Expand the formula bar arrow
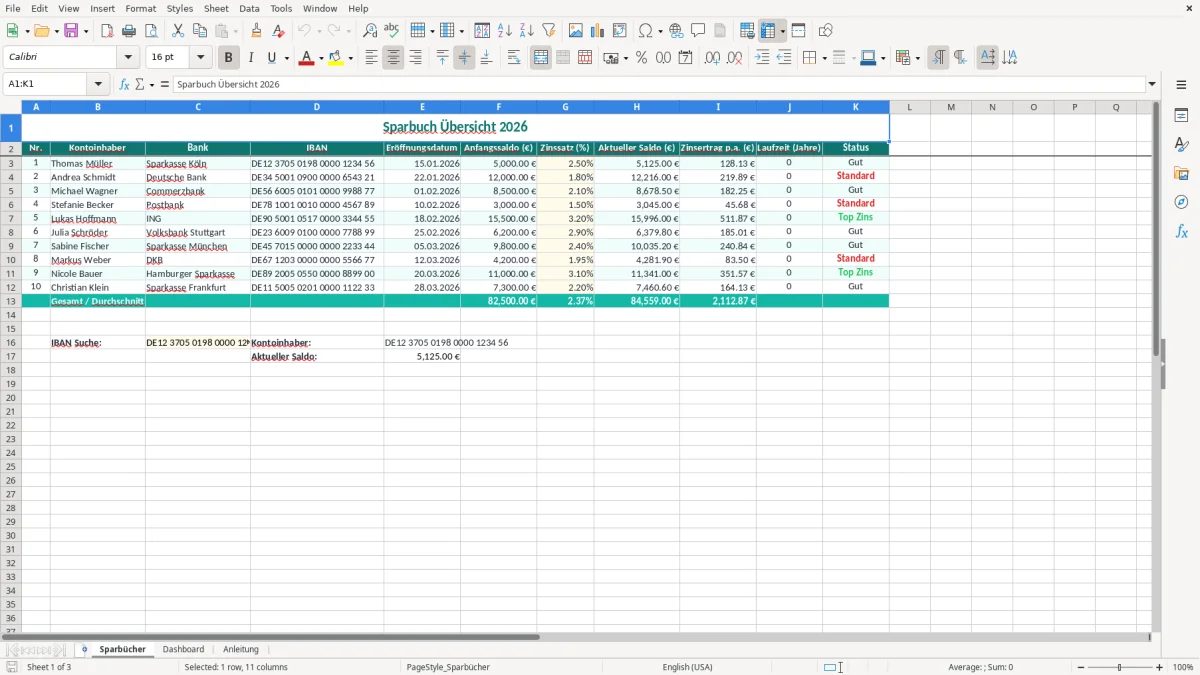 1152,84
